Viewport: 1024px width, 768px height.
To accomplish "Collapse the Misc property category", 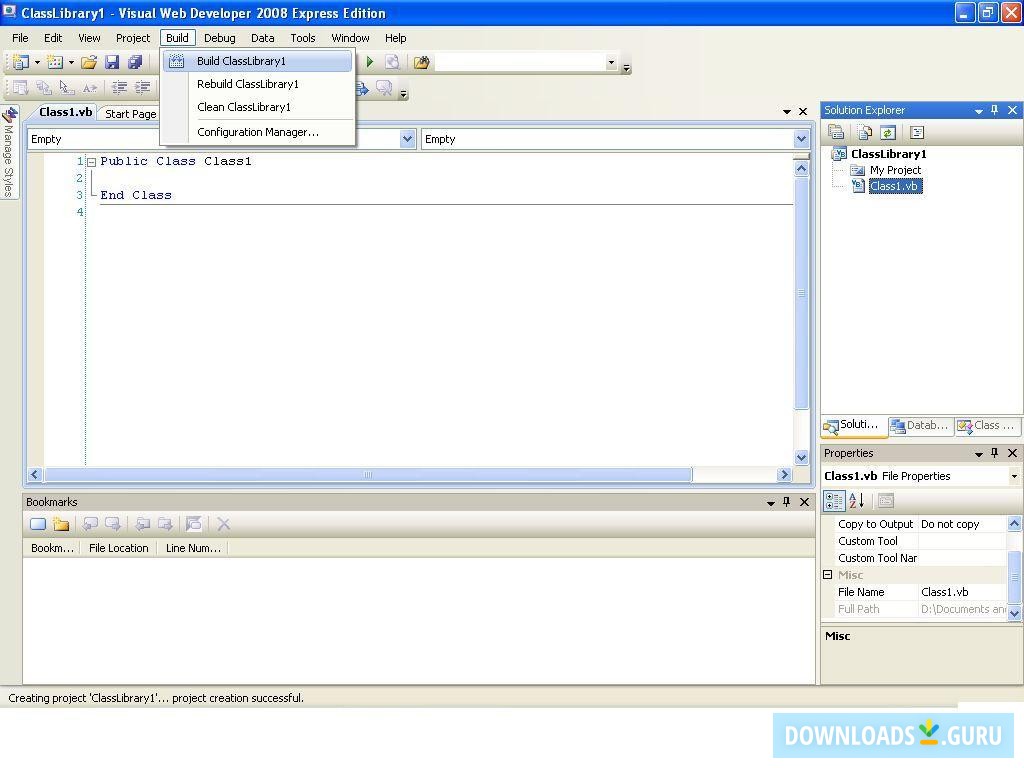I will point(827,575).
